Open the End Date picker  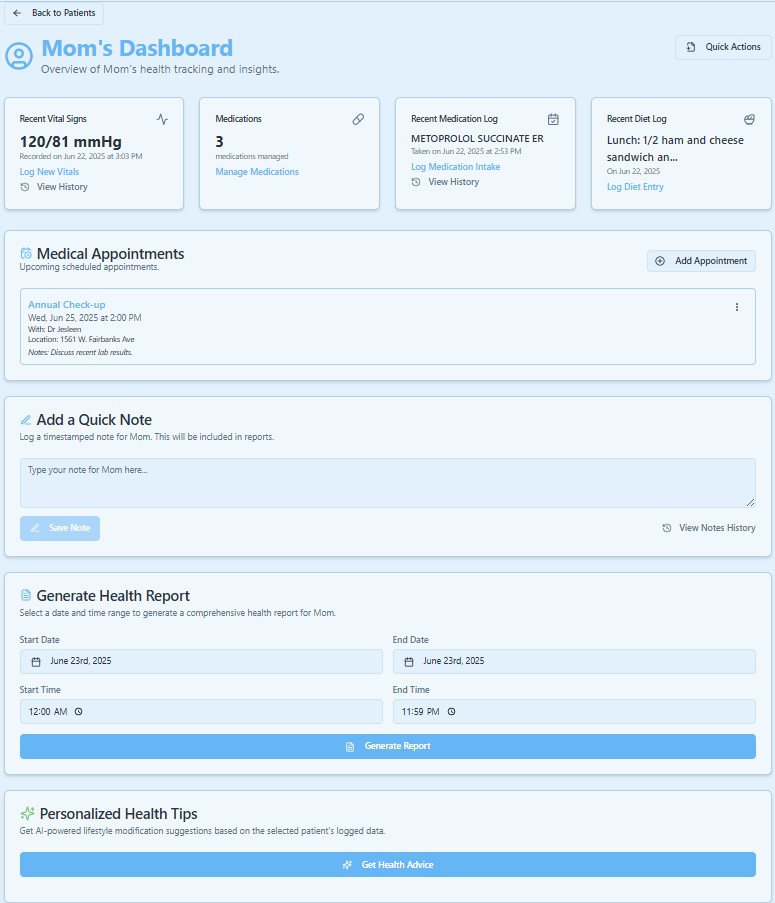(x=574, y=661)
